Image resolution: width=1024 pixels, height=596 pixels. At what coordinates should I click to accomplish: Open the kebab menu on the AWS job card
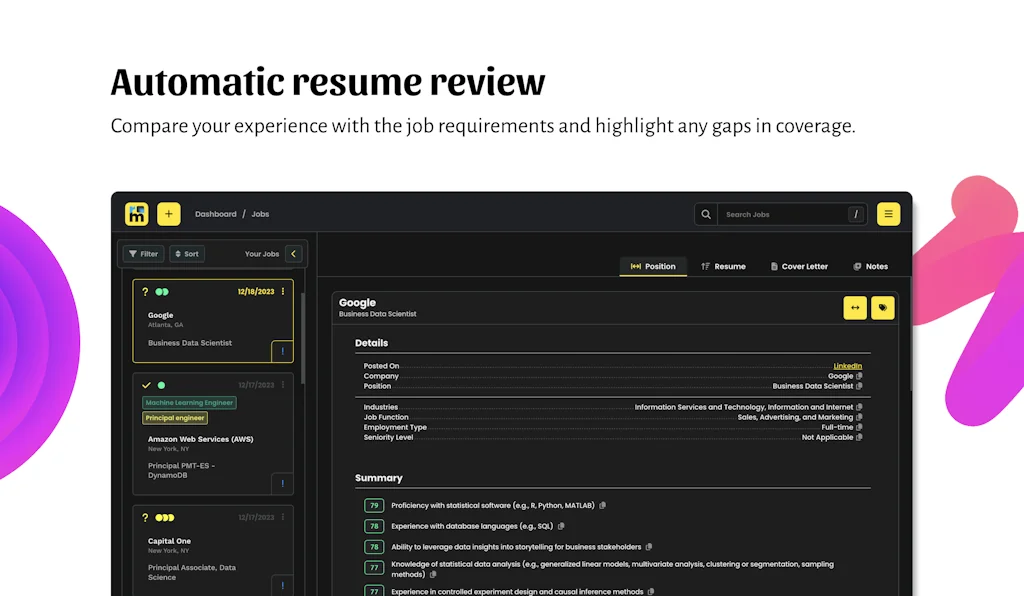pos(283,384)
